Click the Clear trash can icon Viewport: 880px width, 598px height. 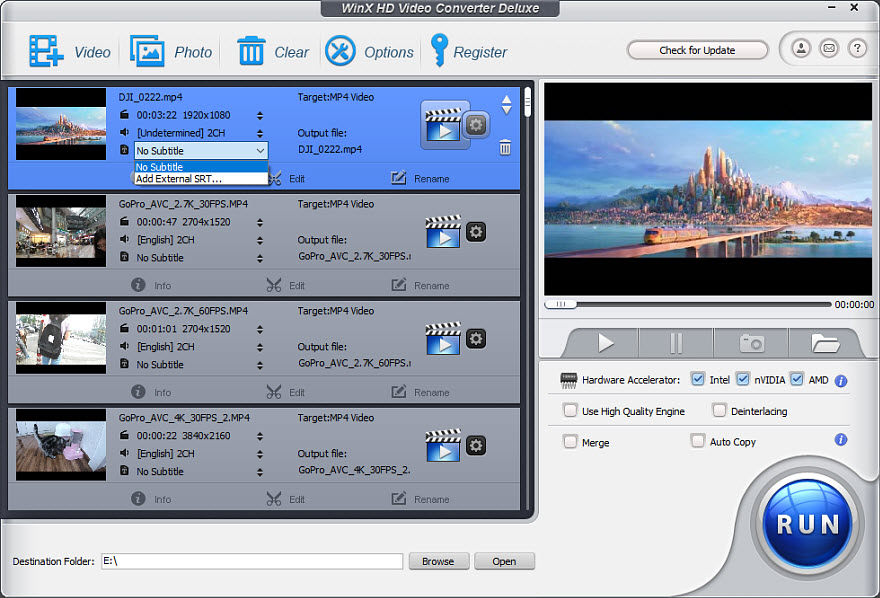pyautogui.click(x=250, y=51)
